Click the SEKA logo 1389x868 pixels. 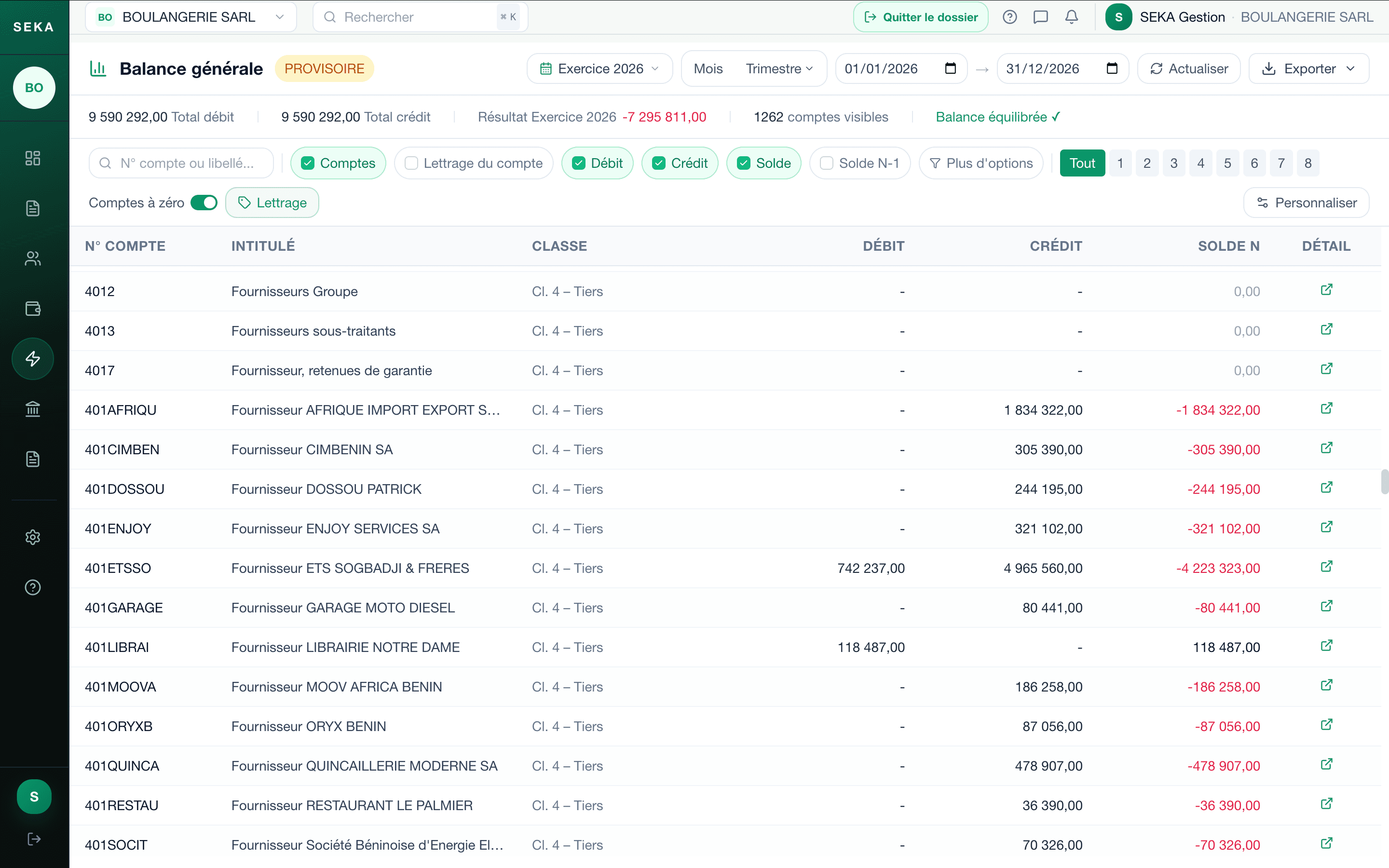click(x=34, y=27)
